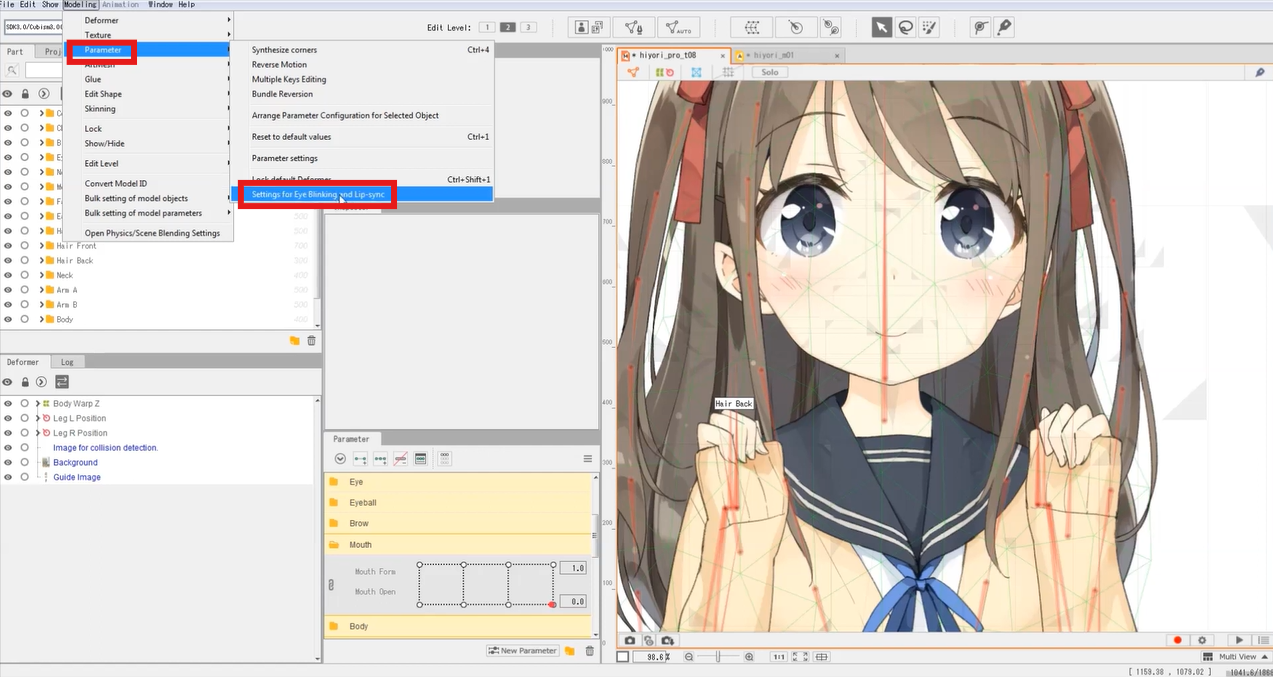Click the create rotation deformer icon
Viewport: 1273px width, 677px height.
pyautogui.click(x=795, y=28)
